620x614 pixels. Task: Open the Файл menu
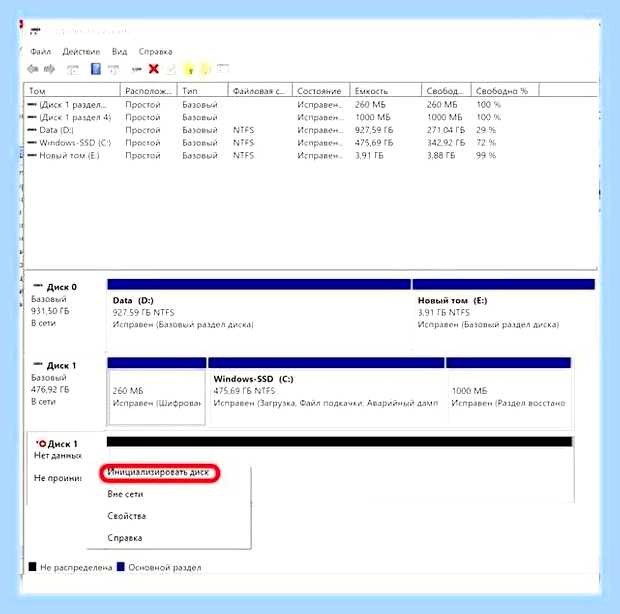[x=41, y=52]
